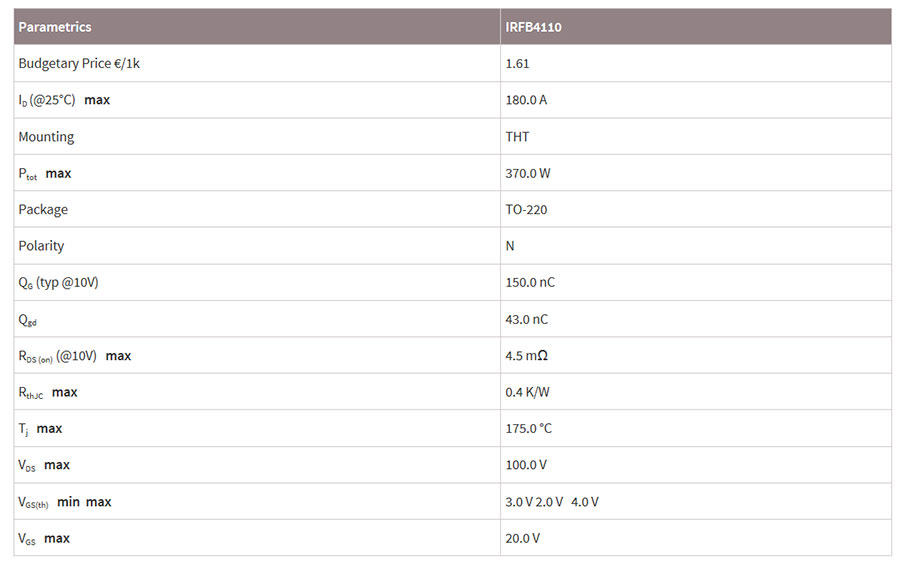
Task: Select the IRFB4110 column header
Action: coord(533,27)
